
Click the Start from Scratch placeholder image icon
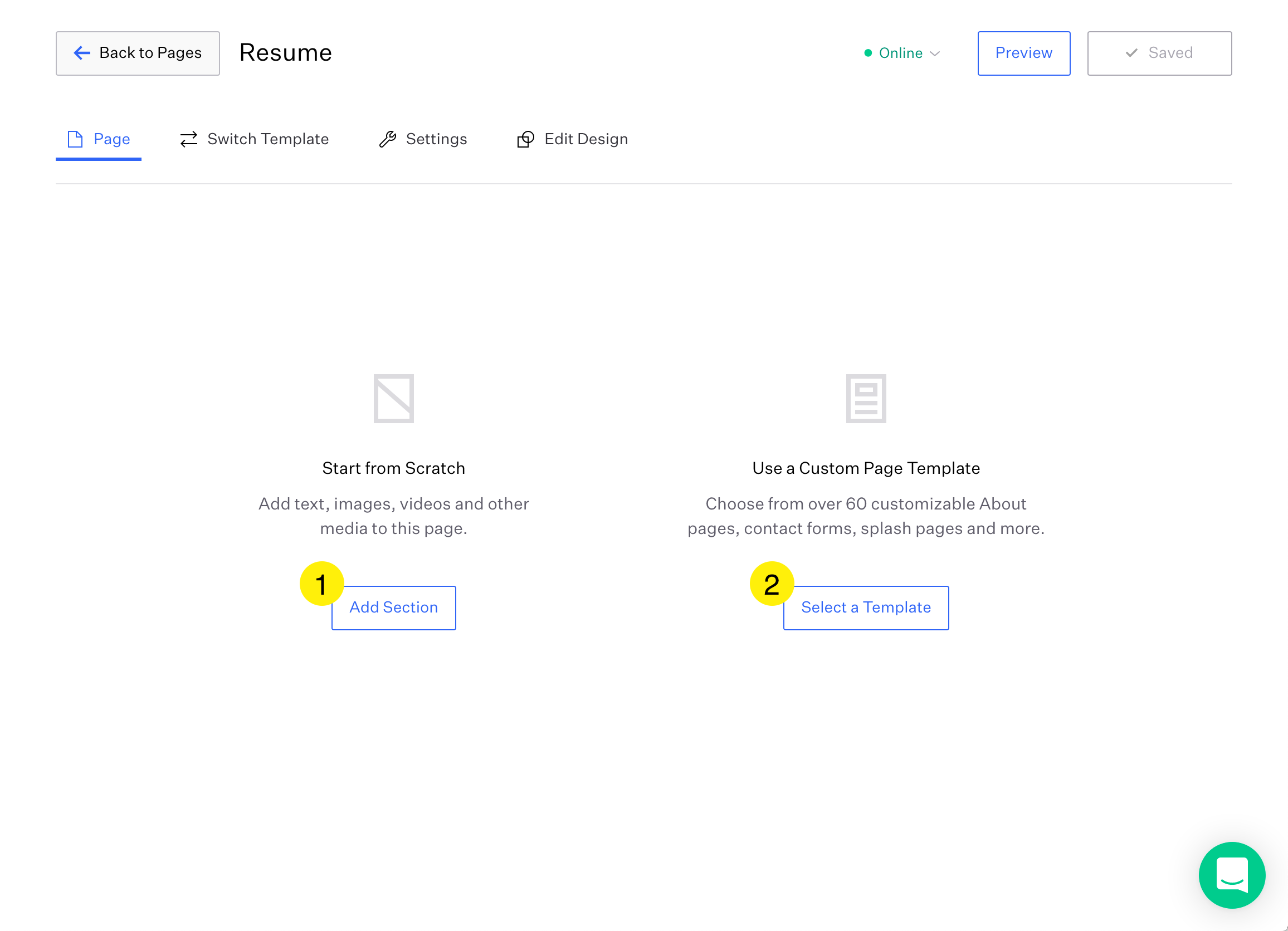393,399
